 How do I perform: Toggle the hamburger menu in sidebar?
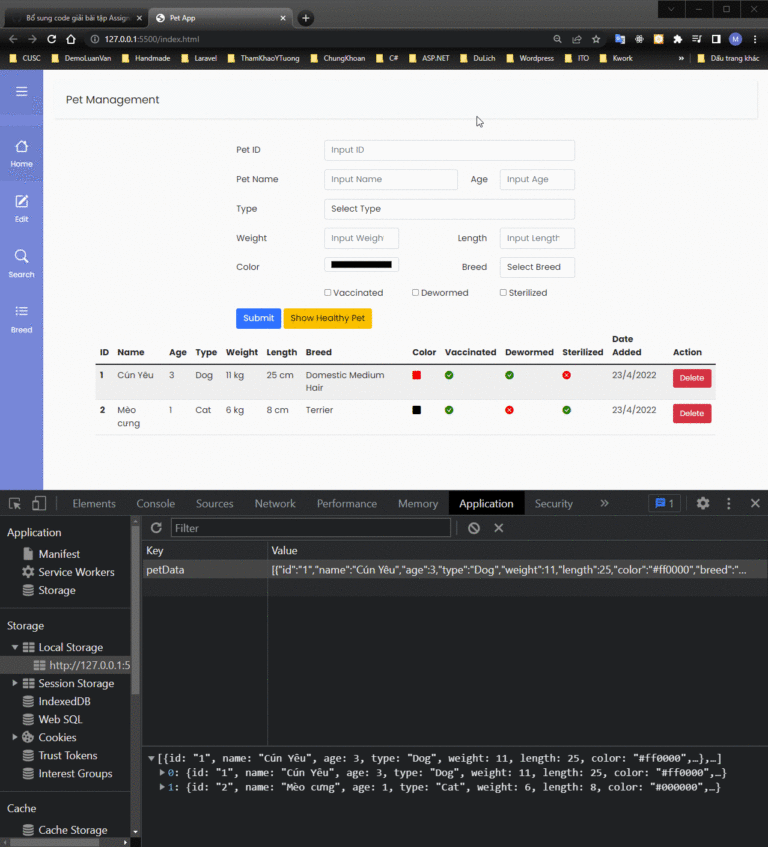[21, 92]
